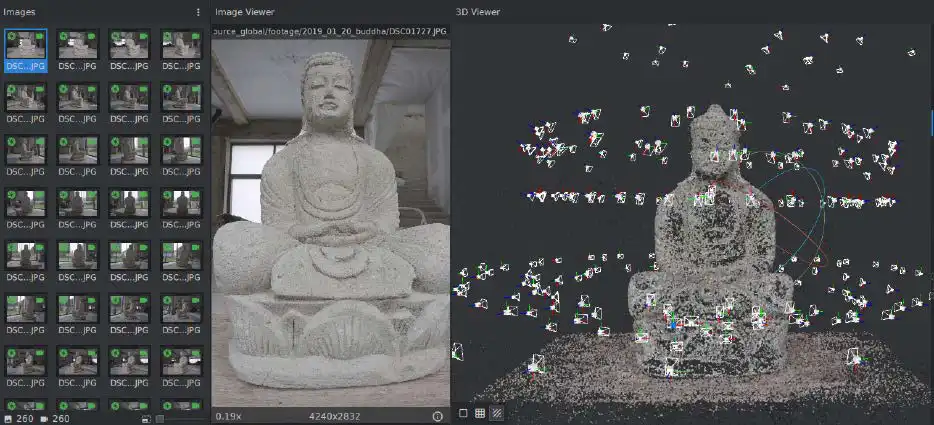The height and width of the screenshot is (425, 934).
Task: Click the green camera icon on the selected thumbnail
Action: pyautogui.click(x=40, y=36)
